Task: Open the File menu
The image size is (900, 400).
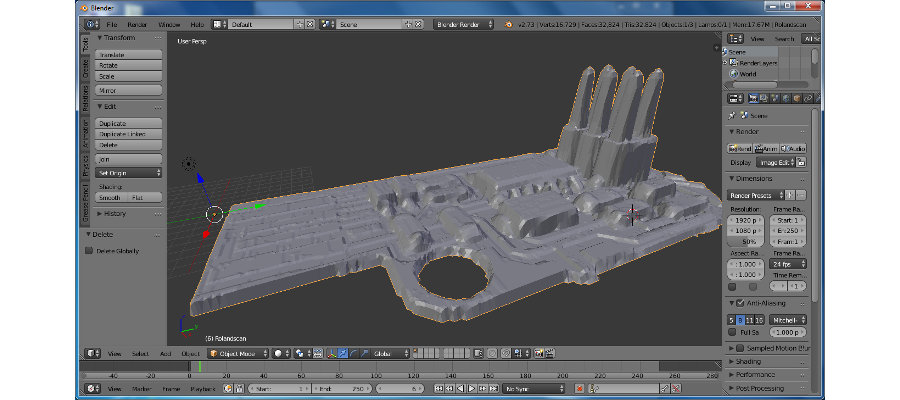Action: (111, 23)
